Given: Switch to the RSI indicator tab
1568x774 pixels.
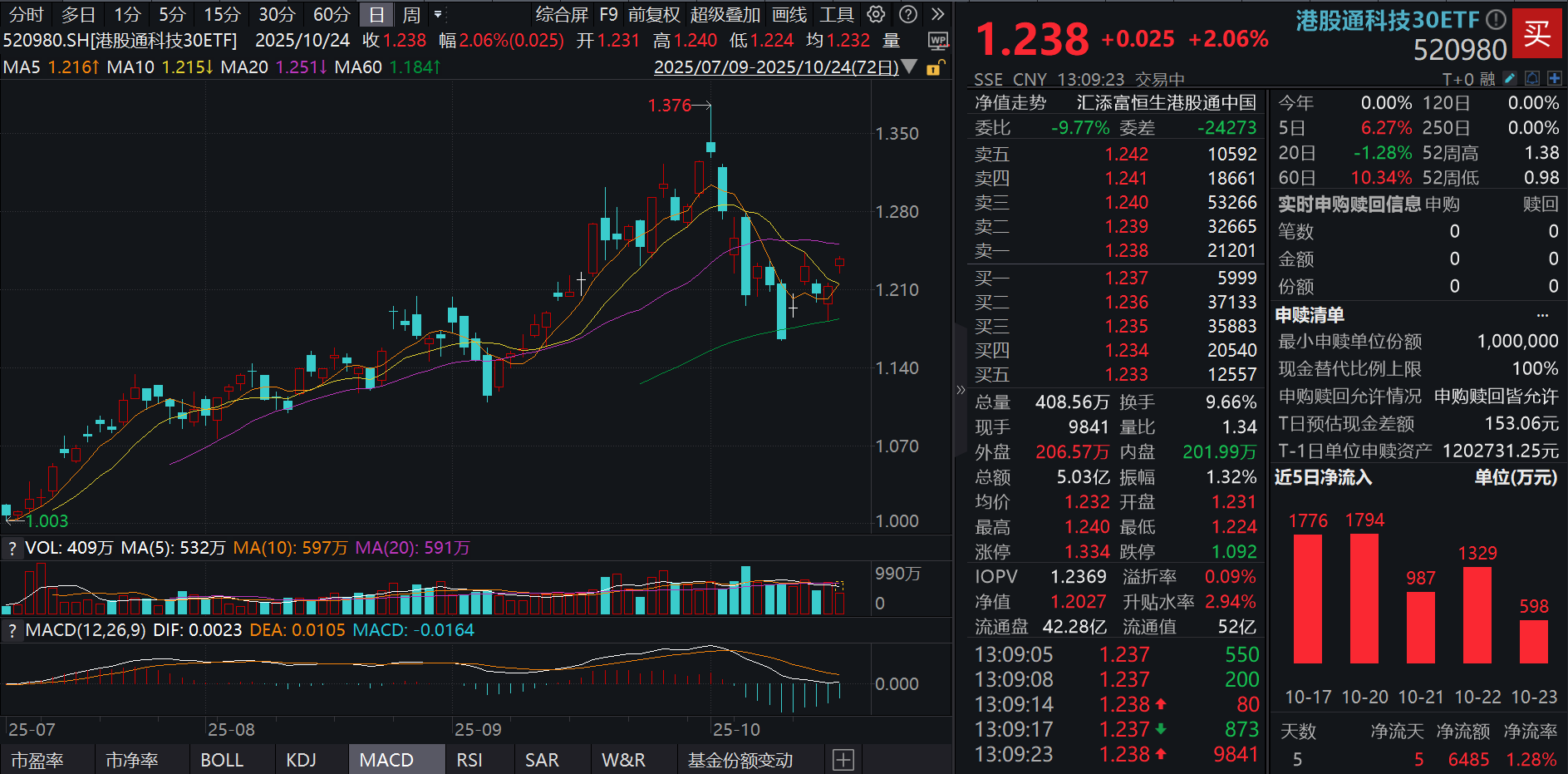Looking at the screenshot, I should [469, 759].
